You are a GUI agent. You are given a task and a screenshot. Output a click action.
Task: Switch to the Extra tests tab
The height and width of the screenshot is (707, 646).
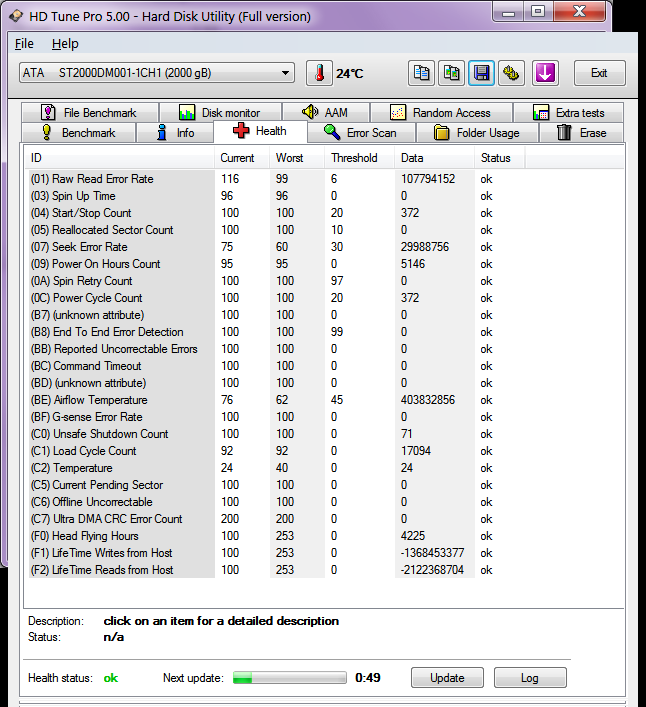[568, 112]
